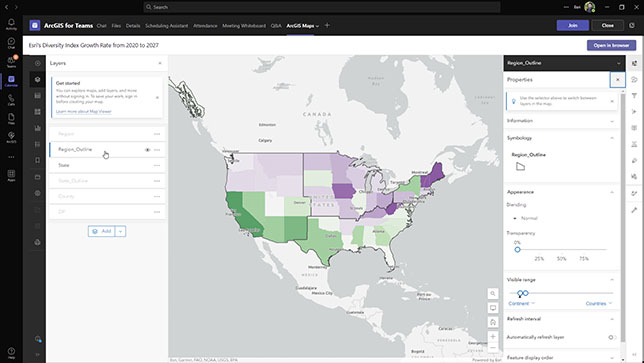Switch to the Attendance tab
This screenshot has height=363, width=644.
tap(205, 25)
